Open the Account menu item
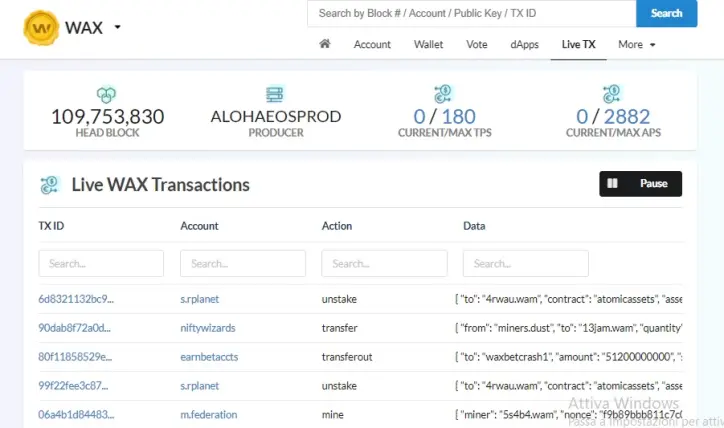 tap(372, 44)
